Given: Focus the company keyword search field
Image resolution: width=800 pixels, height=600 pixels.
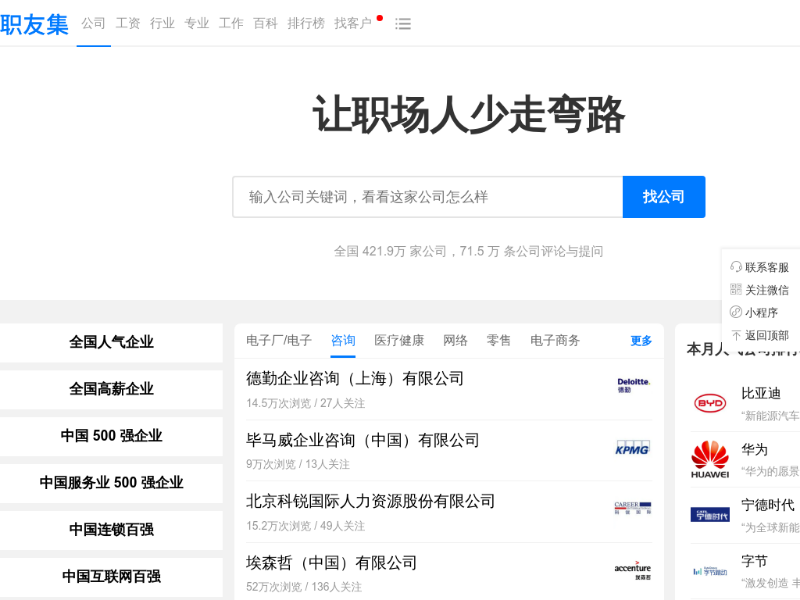Looking at the screenshot, I should click(427, 197).
